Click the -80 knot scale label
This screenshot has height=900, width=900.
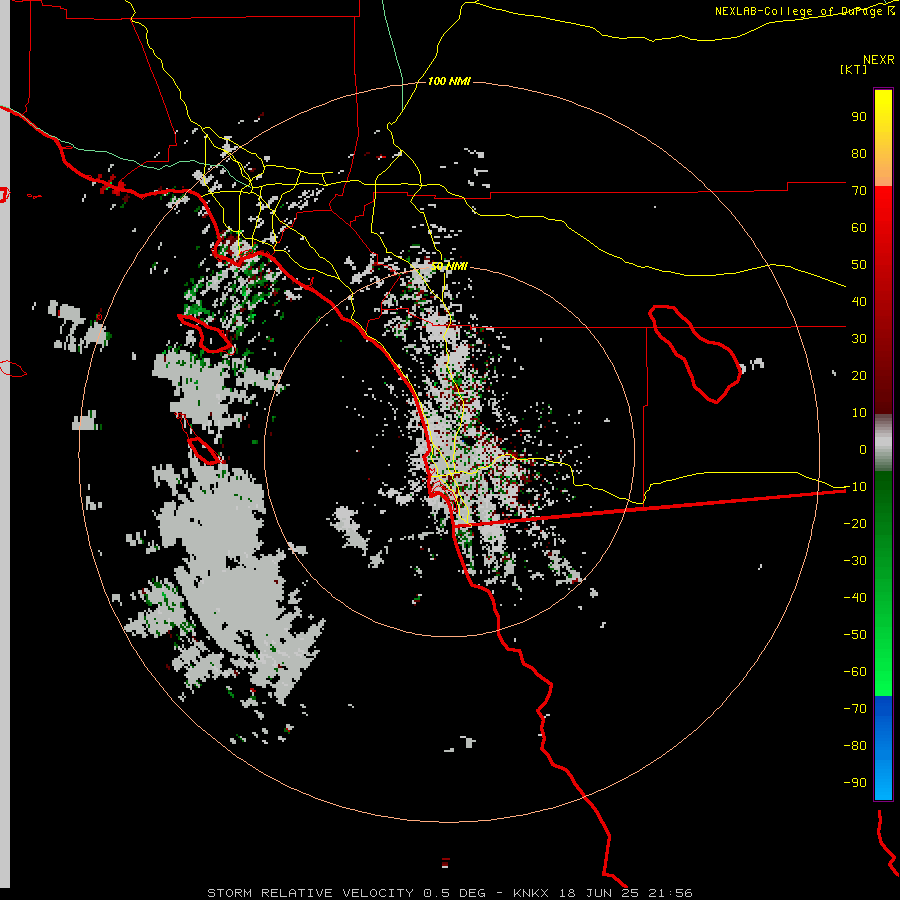[855, 746]
